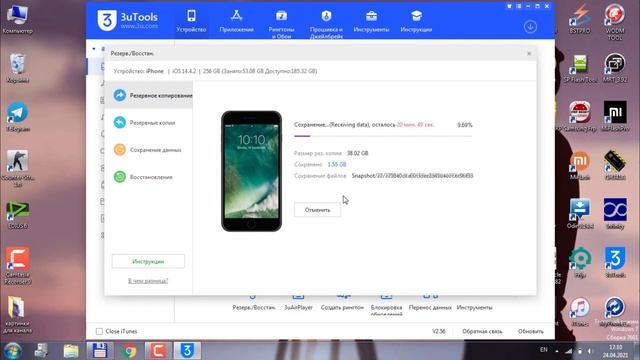Open the Компьютер desktop icon
The height and width of the screenshot is (360, 640).
pos(17,19)
